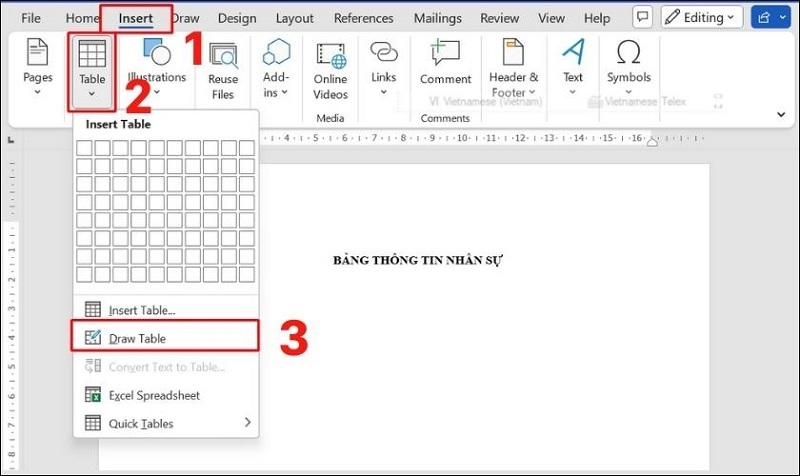Open the Editing mode dropdown

tap(702, 17)
